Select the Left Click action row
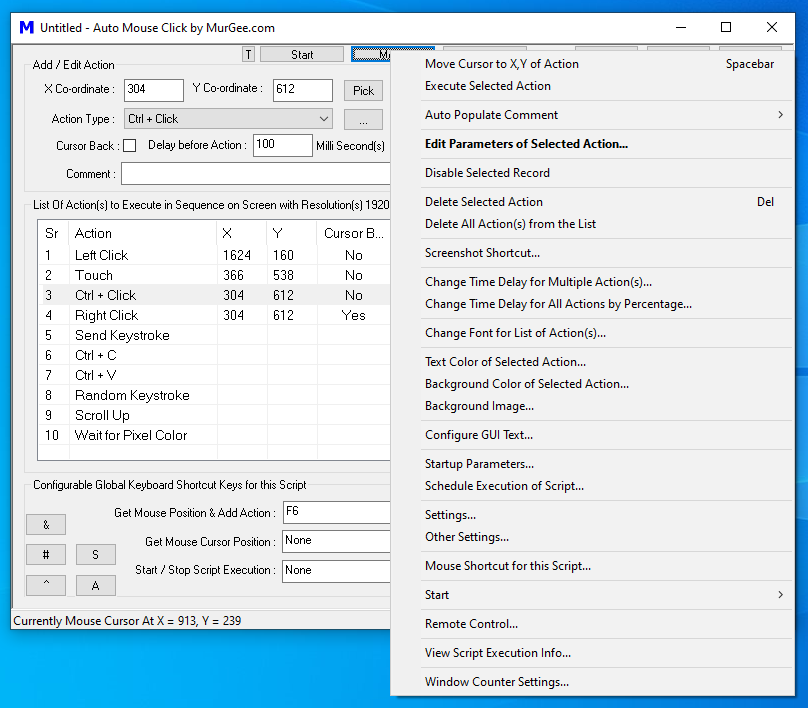The height and width of the screenshot is (708, 808). click(x=214, y=255)
